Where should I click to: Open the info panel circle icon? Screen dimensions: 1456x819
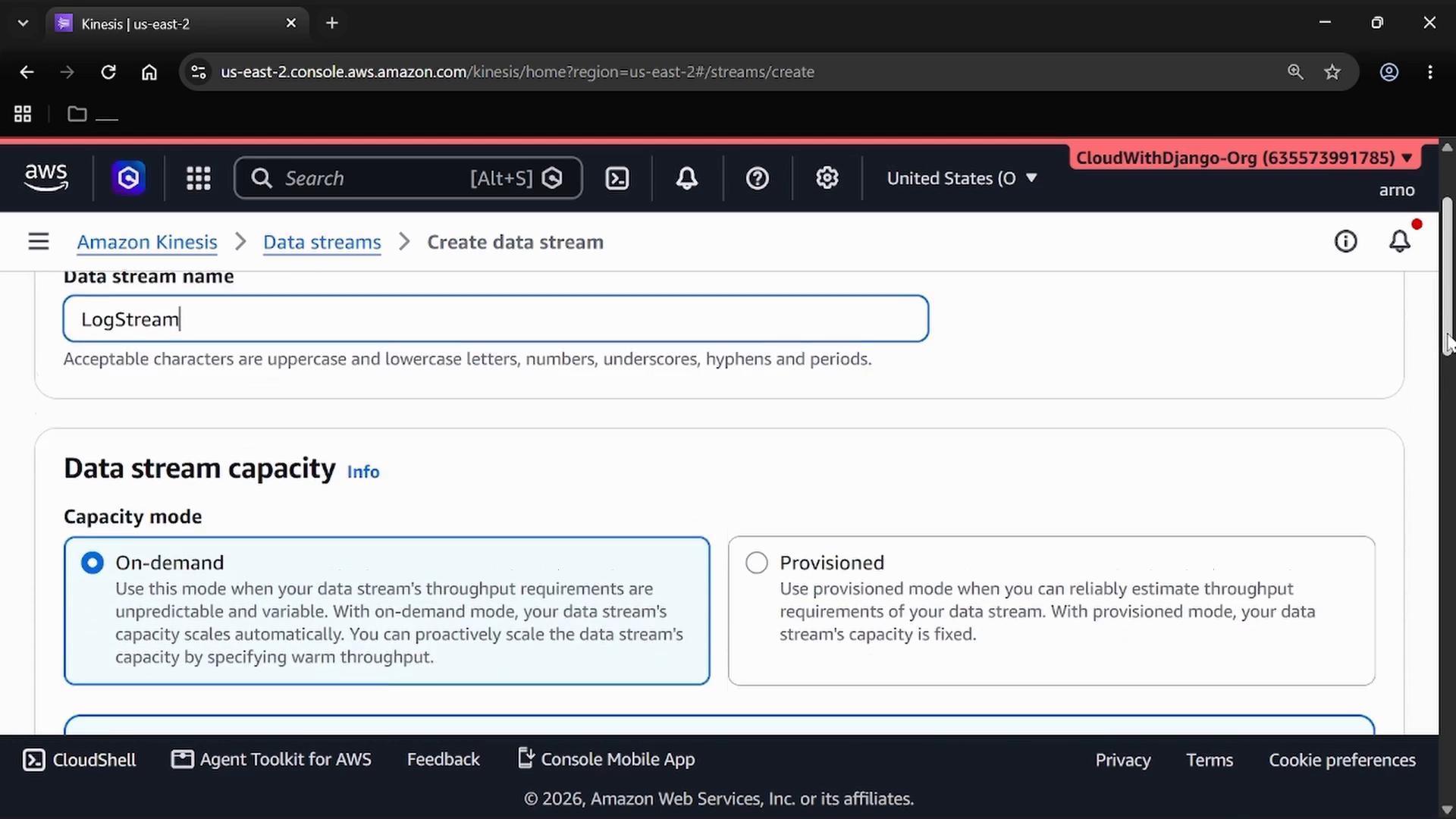point(1346,242)
